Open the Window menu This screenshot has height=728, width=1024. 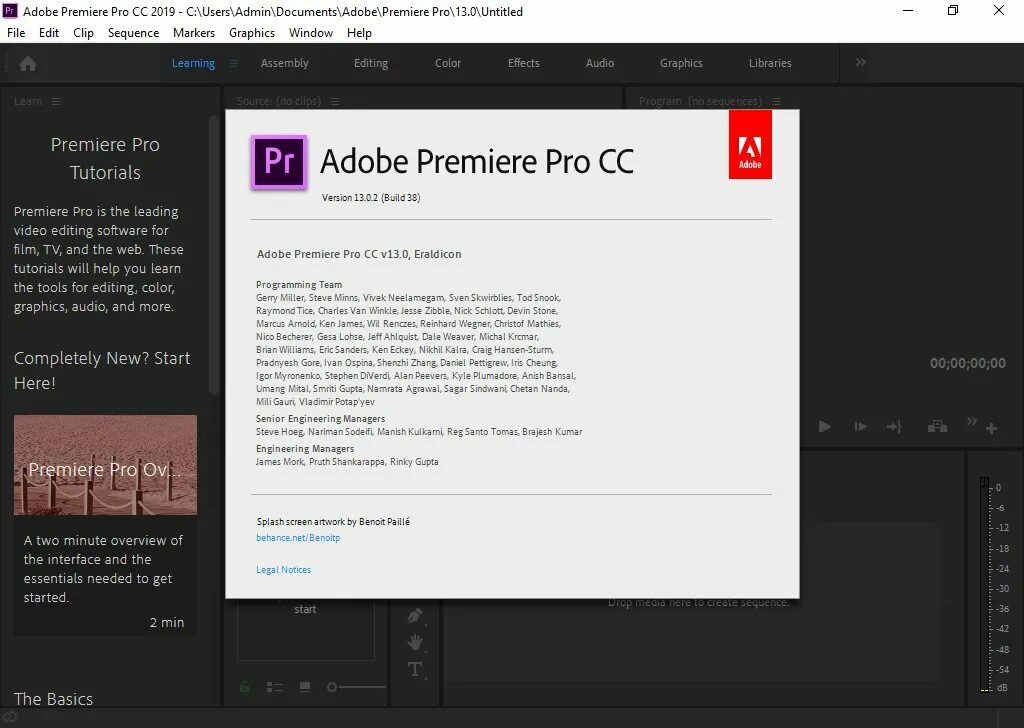pyautogui.click(x=311, y=33)
